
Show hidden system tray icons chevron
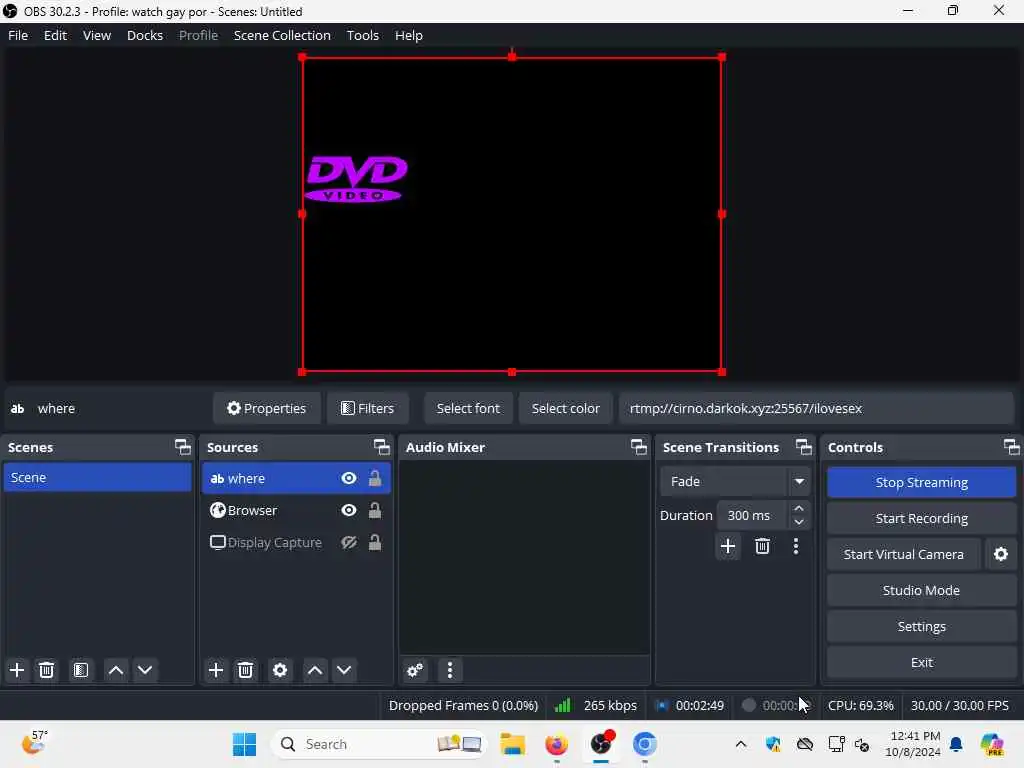(x=741, y=744)
